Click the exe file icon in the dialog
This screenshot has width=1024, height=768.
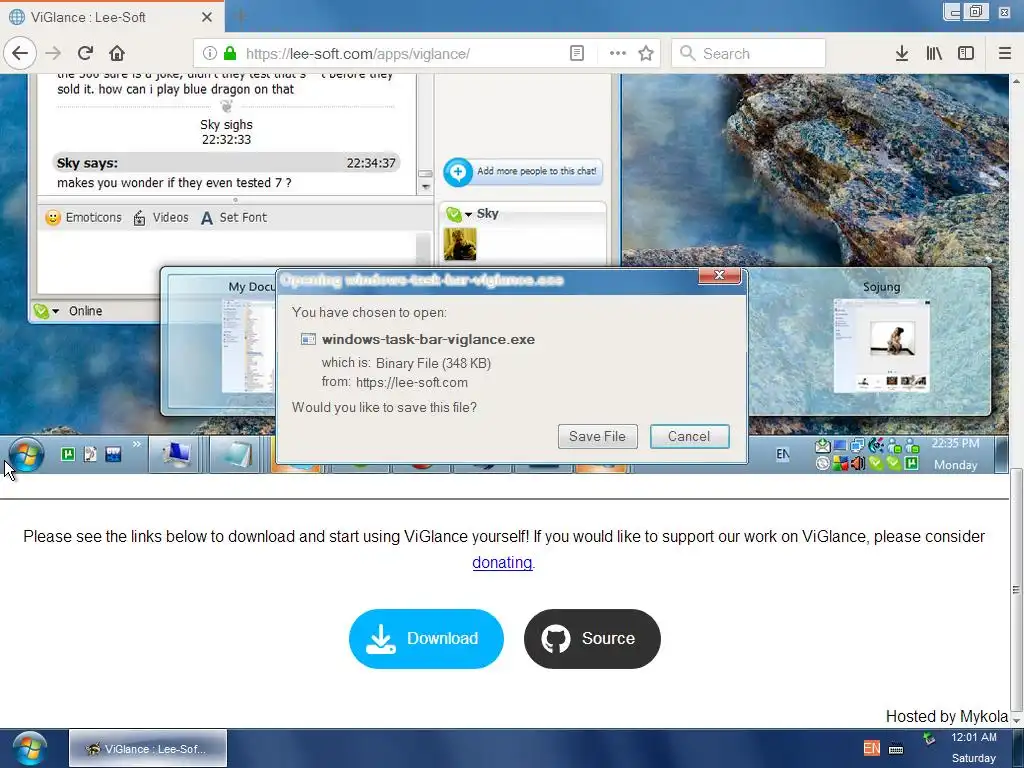308,339
